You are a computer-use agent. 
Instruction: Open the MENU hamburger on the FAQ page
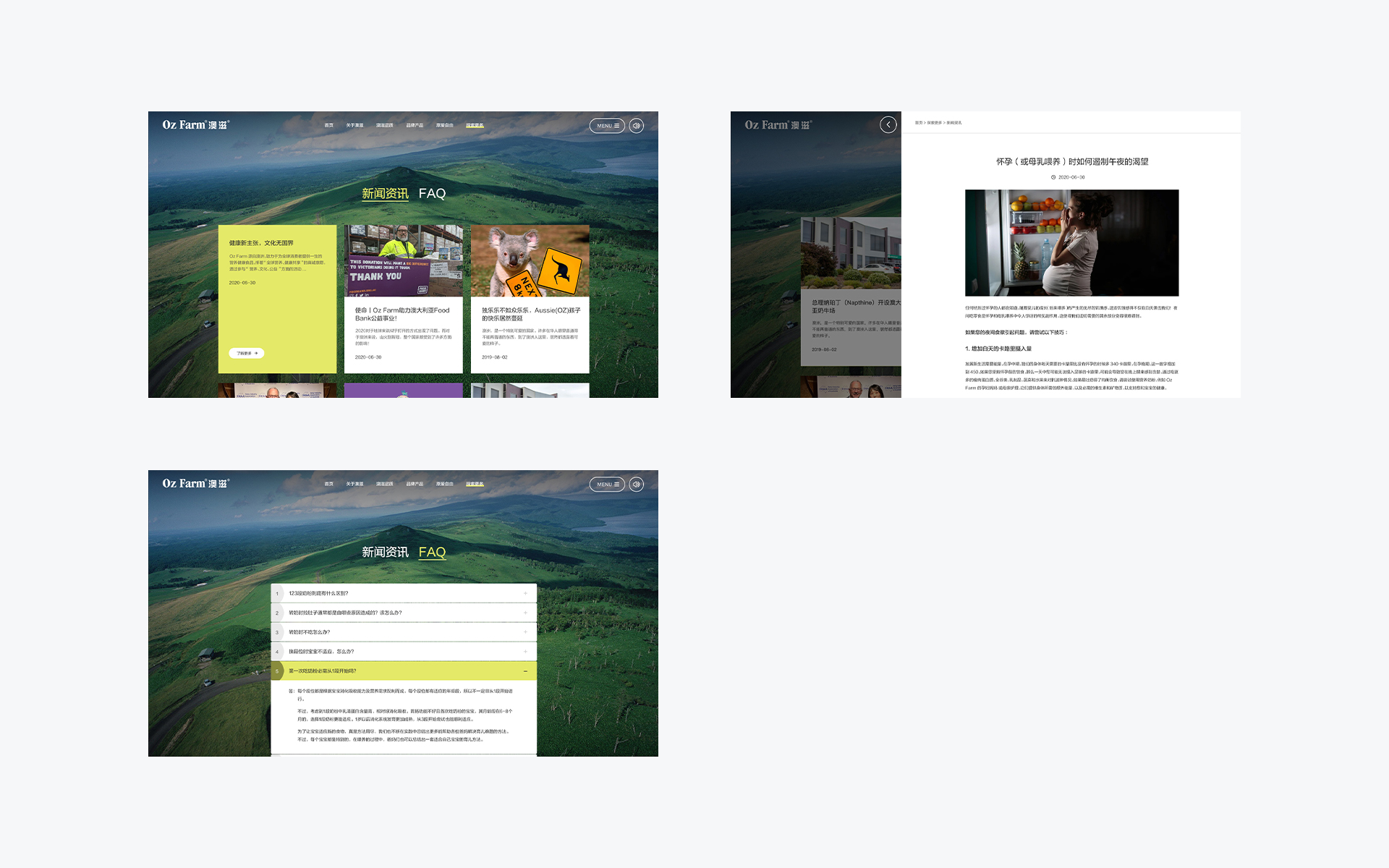pos(607,485)
